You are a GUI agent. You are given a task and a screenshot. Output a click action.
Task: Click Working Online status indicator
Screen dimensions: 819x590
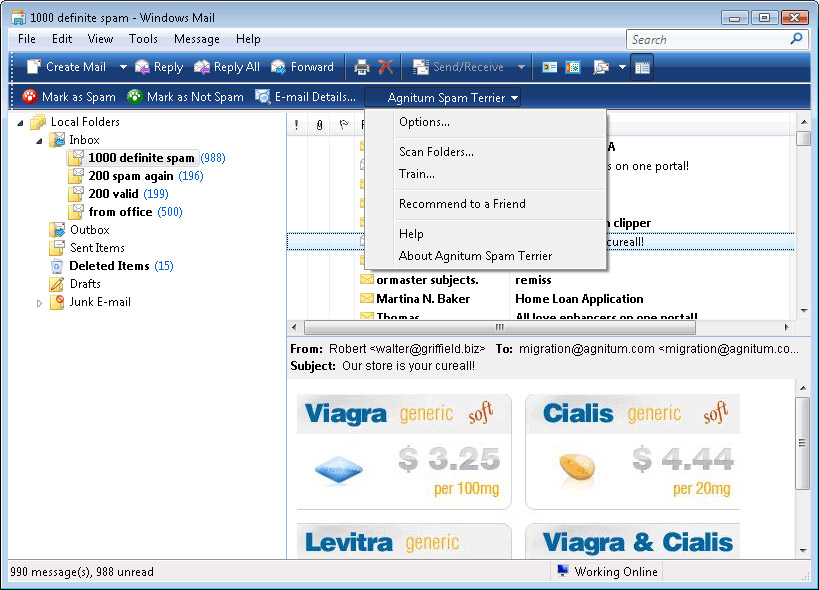pyautogui.click(x=607, y=572)
